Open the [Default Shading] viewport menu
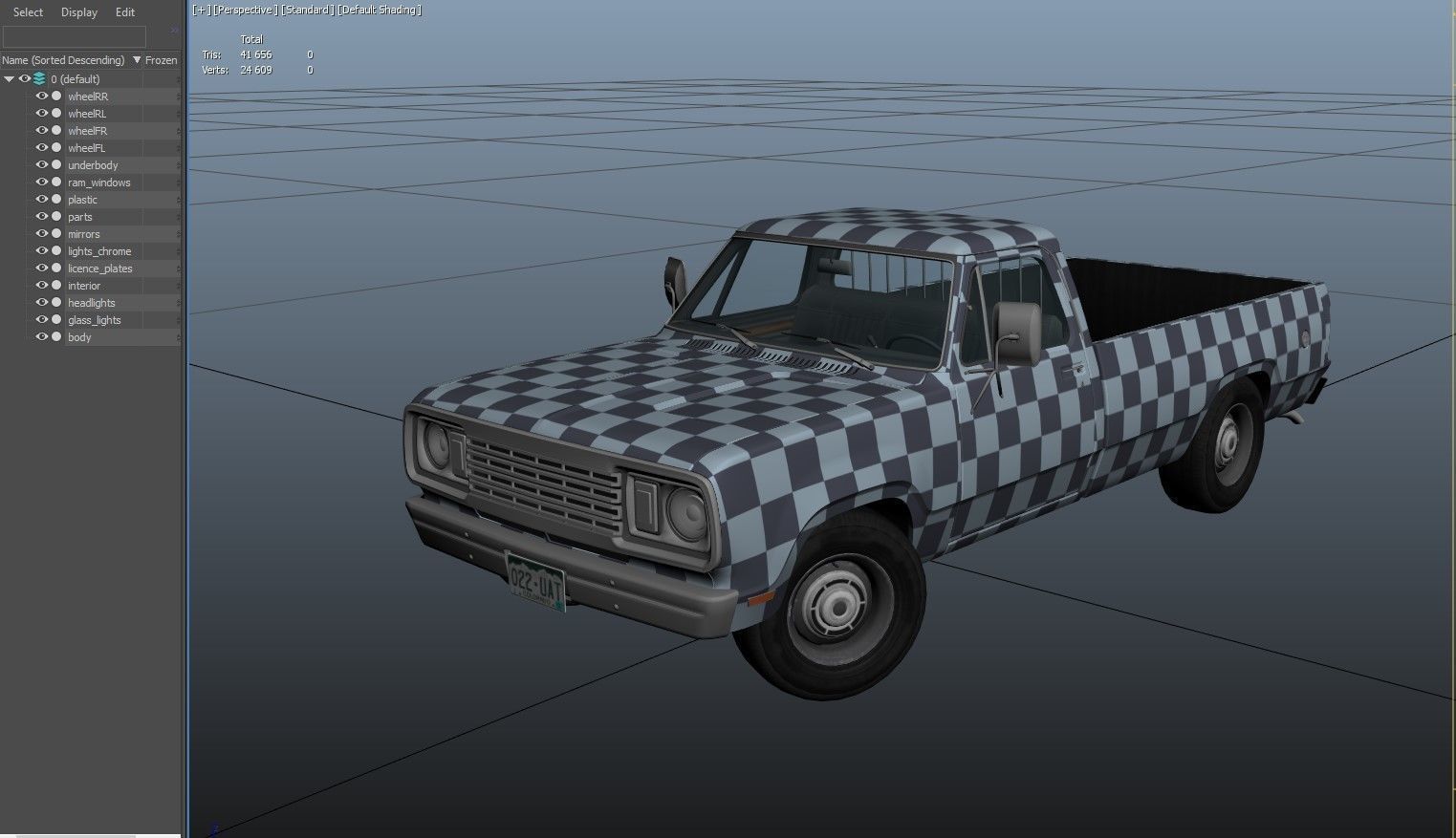This screenshot has height=838, width=1456. pyautogui.click(x=380, y=10)
